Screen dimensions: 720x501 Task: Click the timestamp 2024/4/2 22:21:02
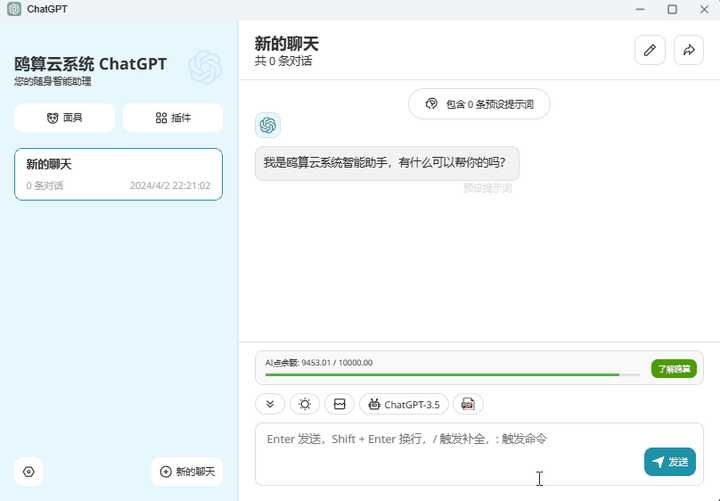pos(170,186)
